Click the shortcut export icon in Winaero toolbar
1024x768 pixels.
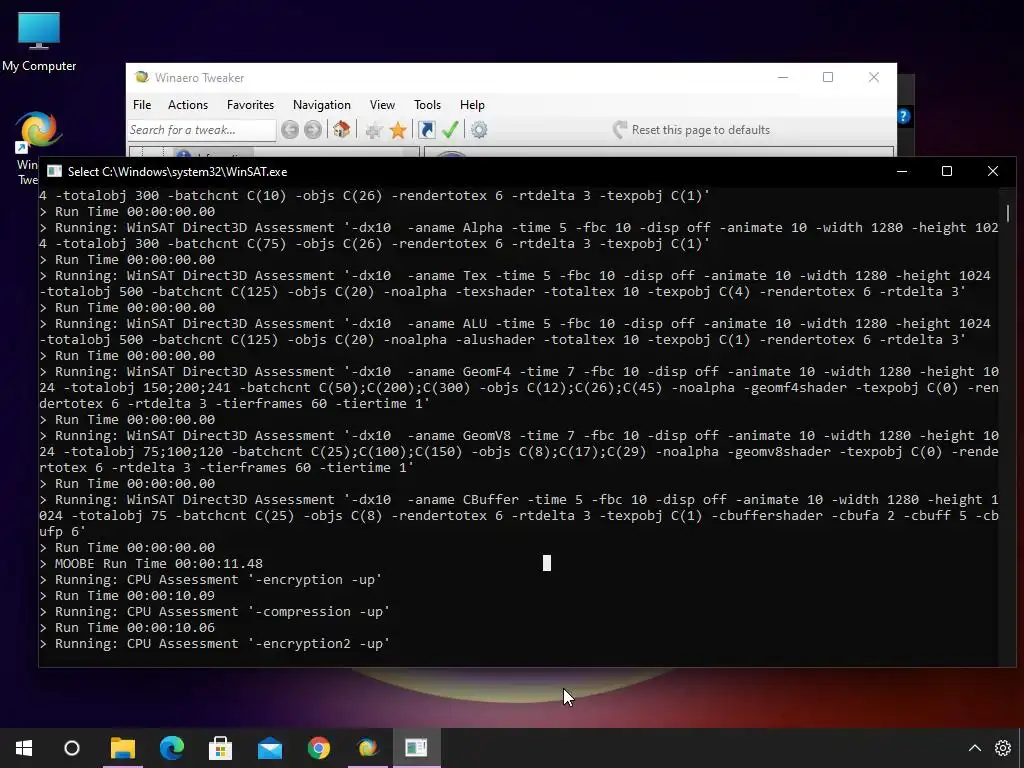426,130
